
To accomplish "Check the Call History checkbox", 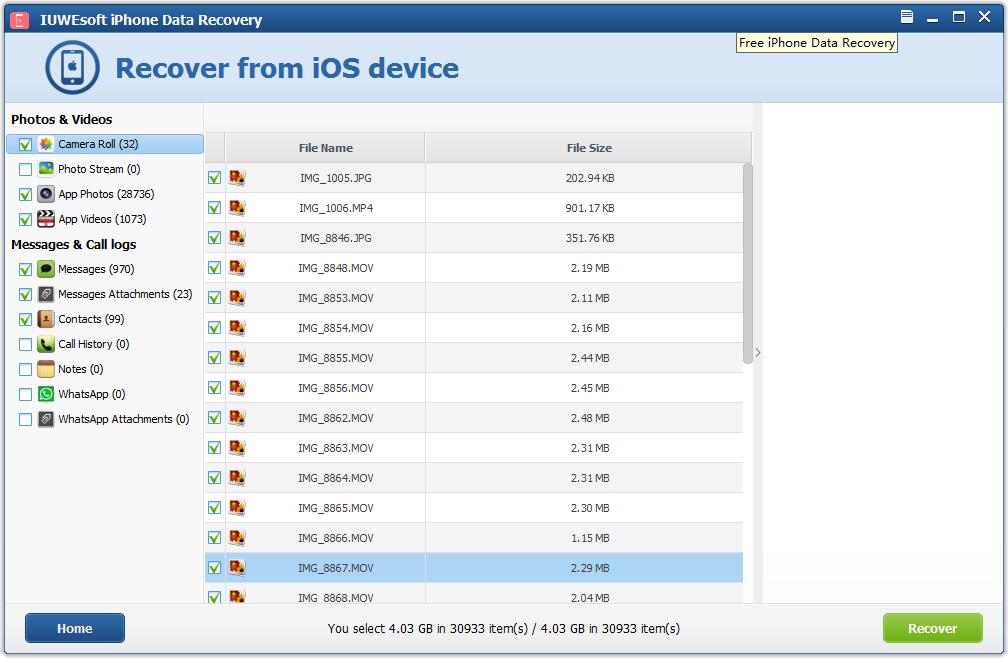I will click(25, 344).
